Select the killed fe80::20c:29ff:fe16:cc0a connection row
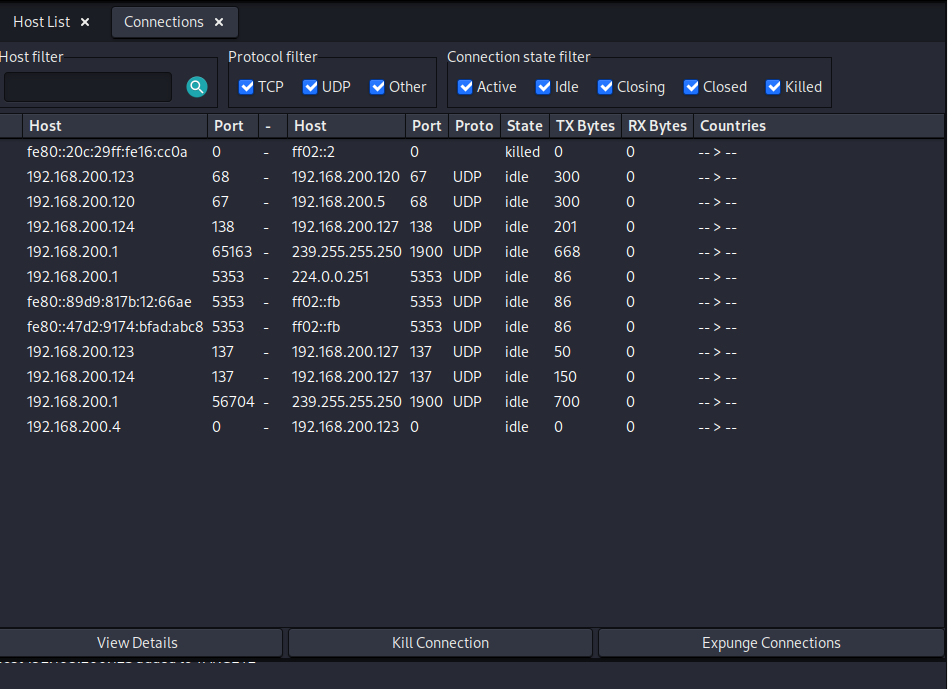Image resolution: width=948 pixels, height=689 pixels. 107,152
